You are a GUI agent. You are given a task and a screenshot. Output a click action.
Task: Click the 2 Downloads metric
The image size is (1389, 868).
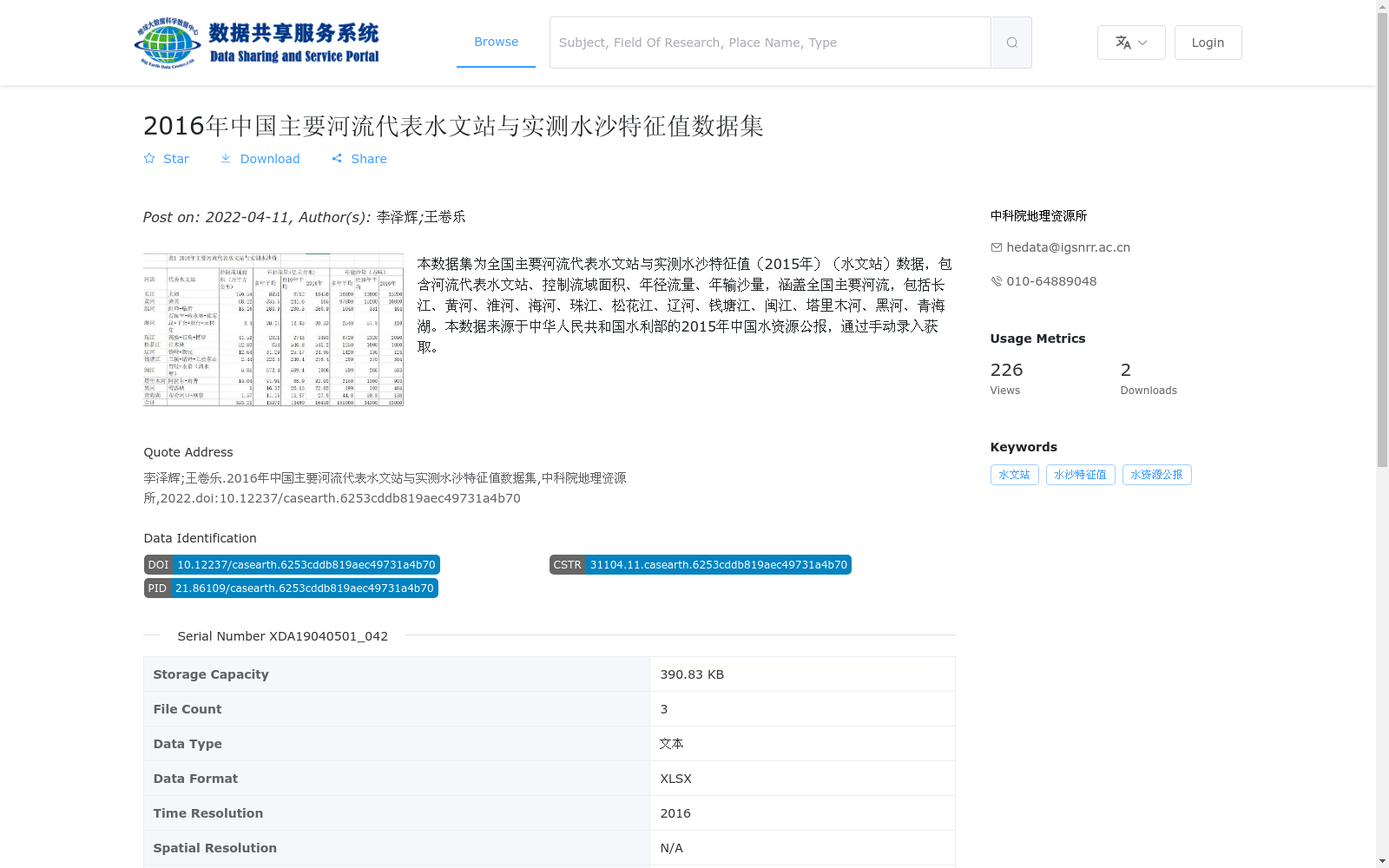point(1149,378)
